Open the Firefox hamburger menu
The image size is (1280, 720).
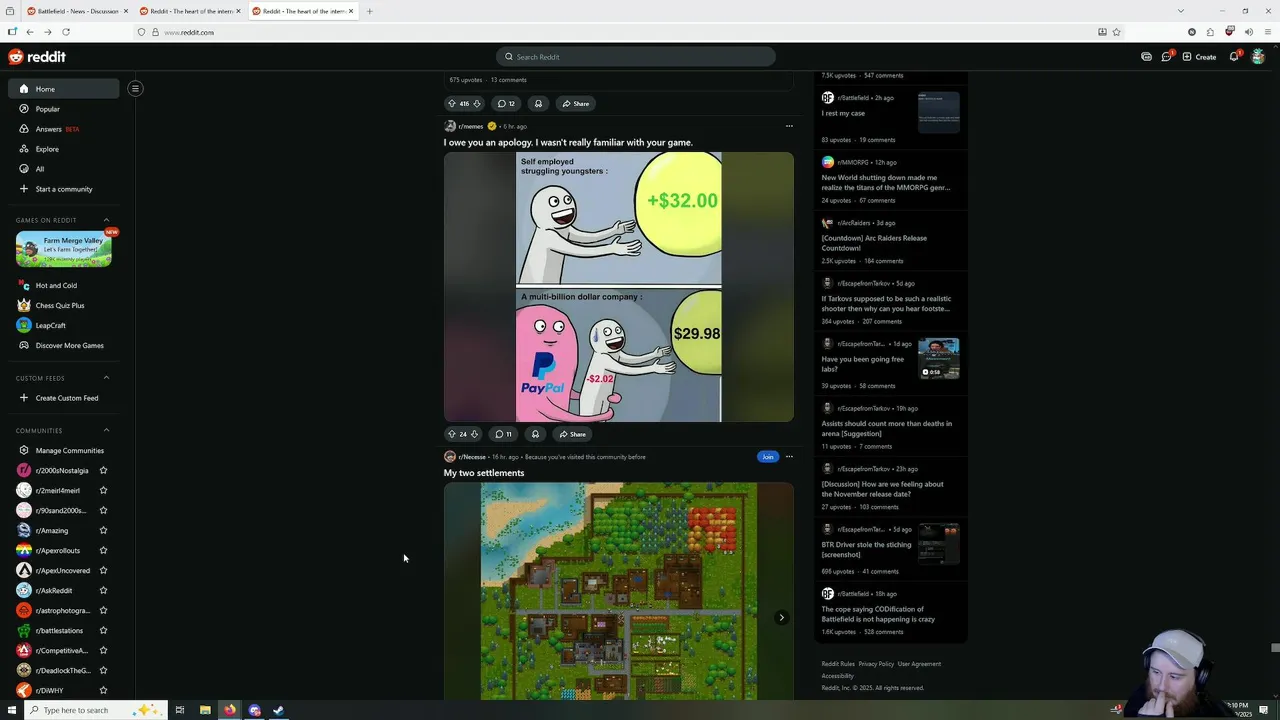click(1268, 32)
